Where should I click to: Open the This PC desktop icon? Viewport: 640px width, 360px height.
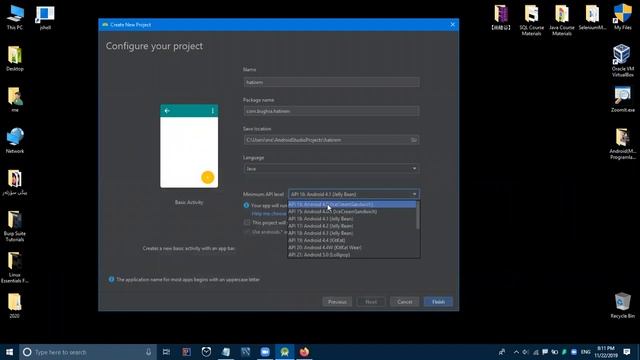click(15, 17)
